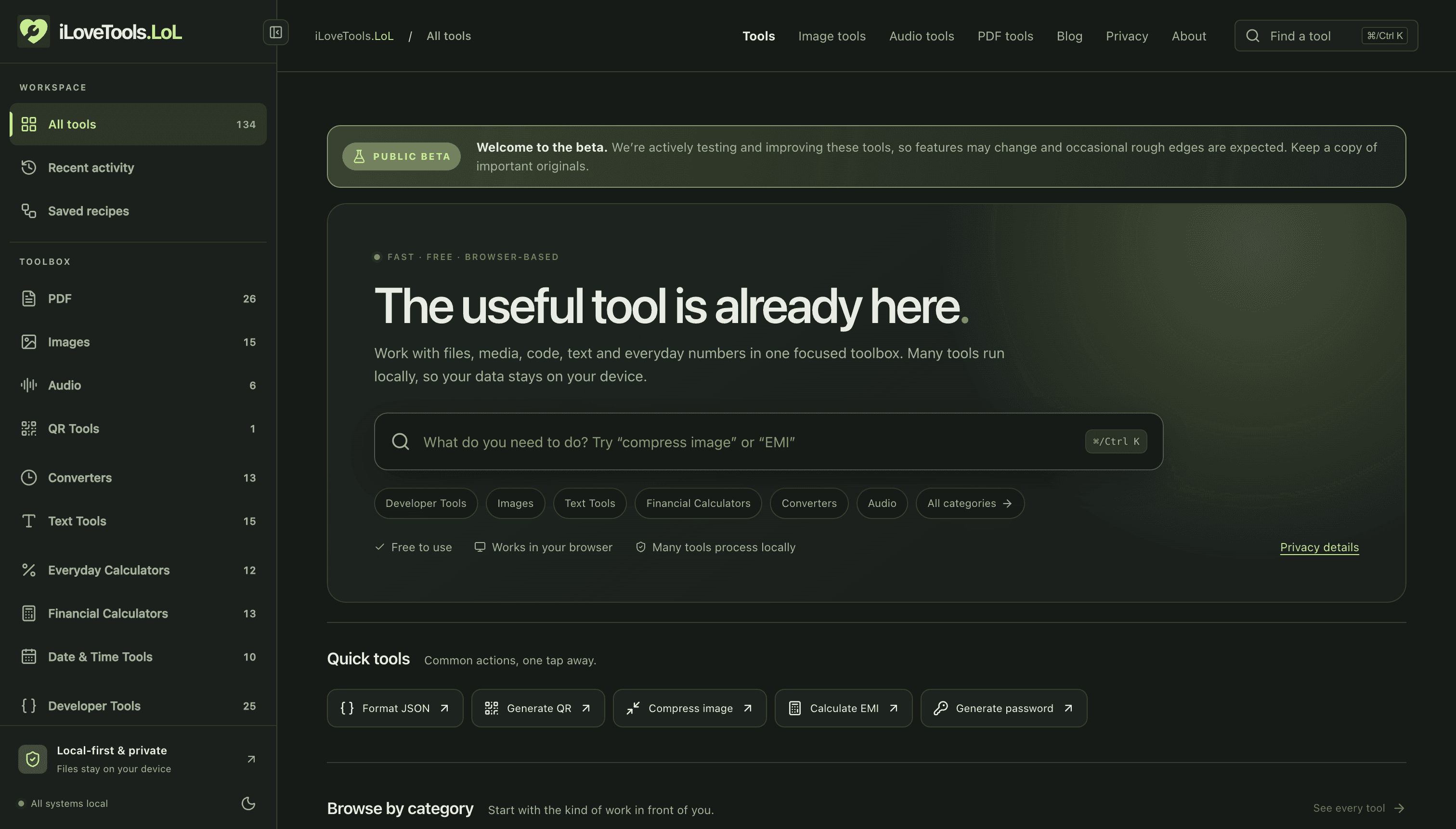Open the Privacy details link
Viewport: 1456px width, 829px height.
1319,547
